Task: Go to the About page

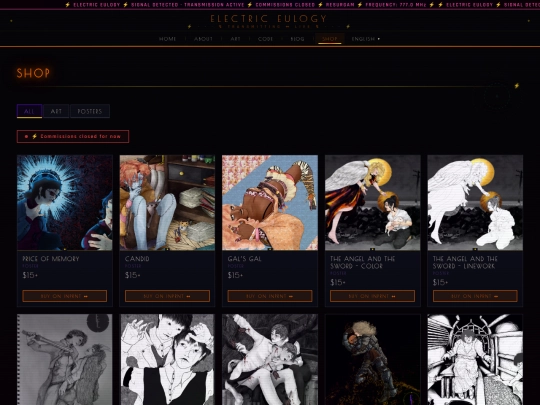Action: (203, 39)
